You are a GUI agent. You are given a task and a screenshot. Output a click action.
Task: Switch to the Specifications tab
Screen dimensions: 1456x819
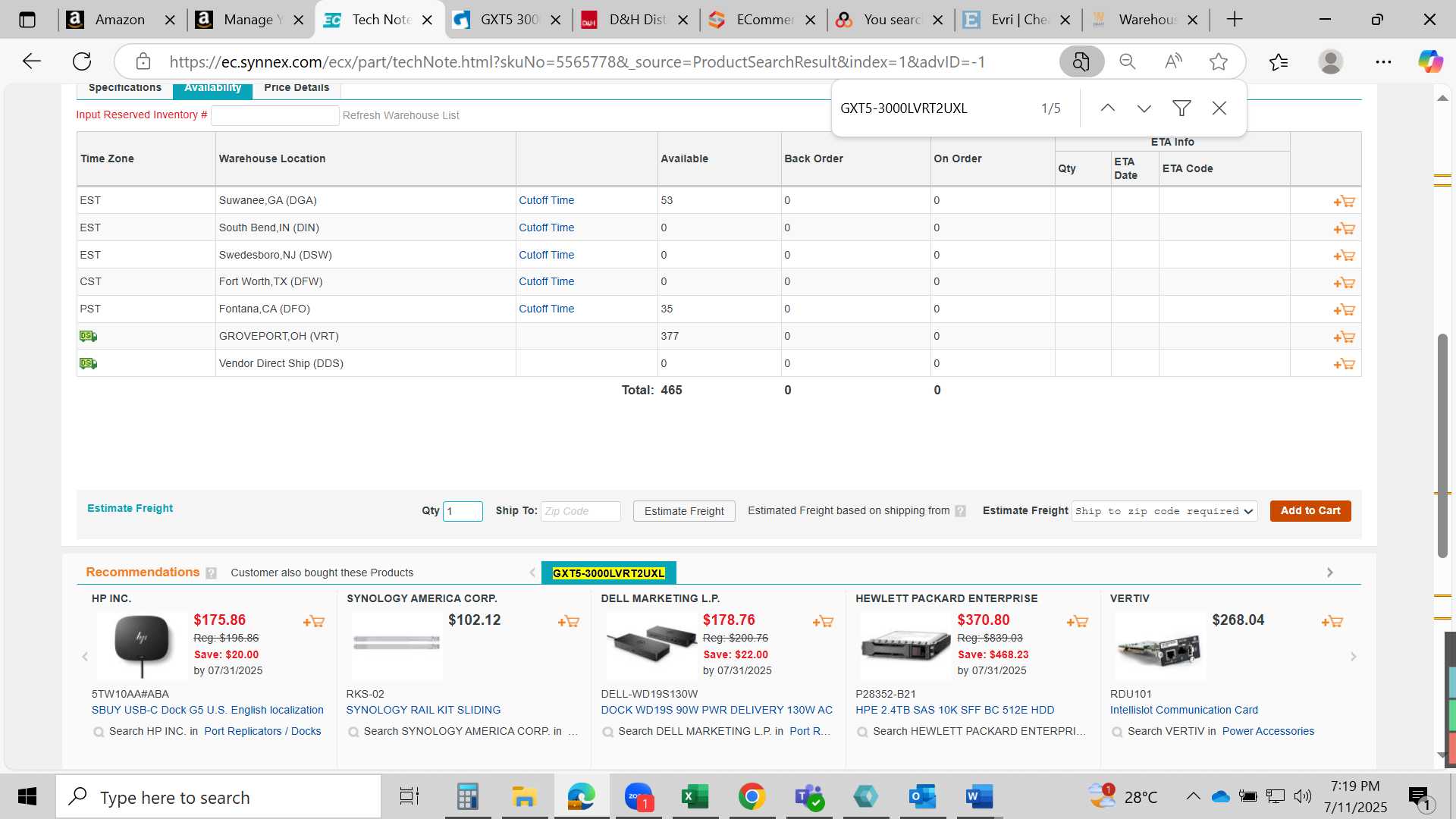125,89
